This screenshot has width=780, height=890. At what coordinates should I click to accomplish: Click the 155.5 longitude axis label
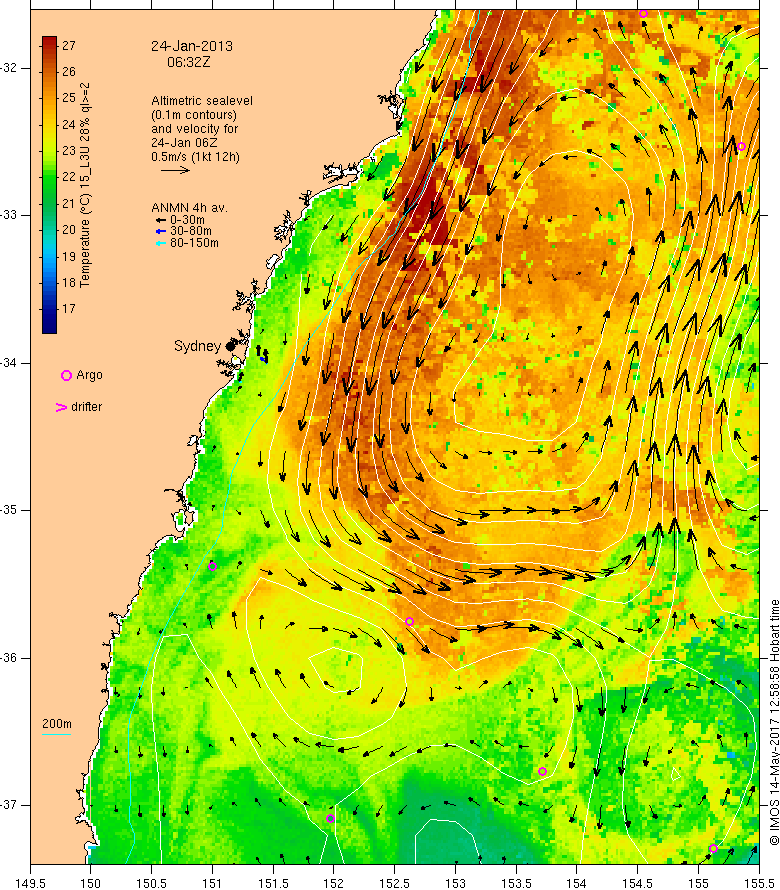(x=759, y=884)
